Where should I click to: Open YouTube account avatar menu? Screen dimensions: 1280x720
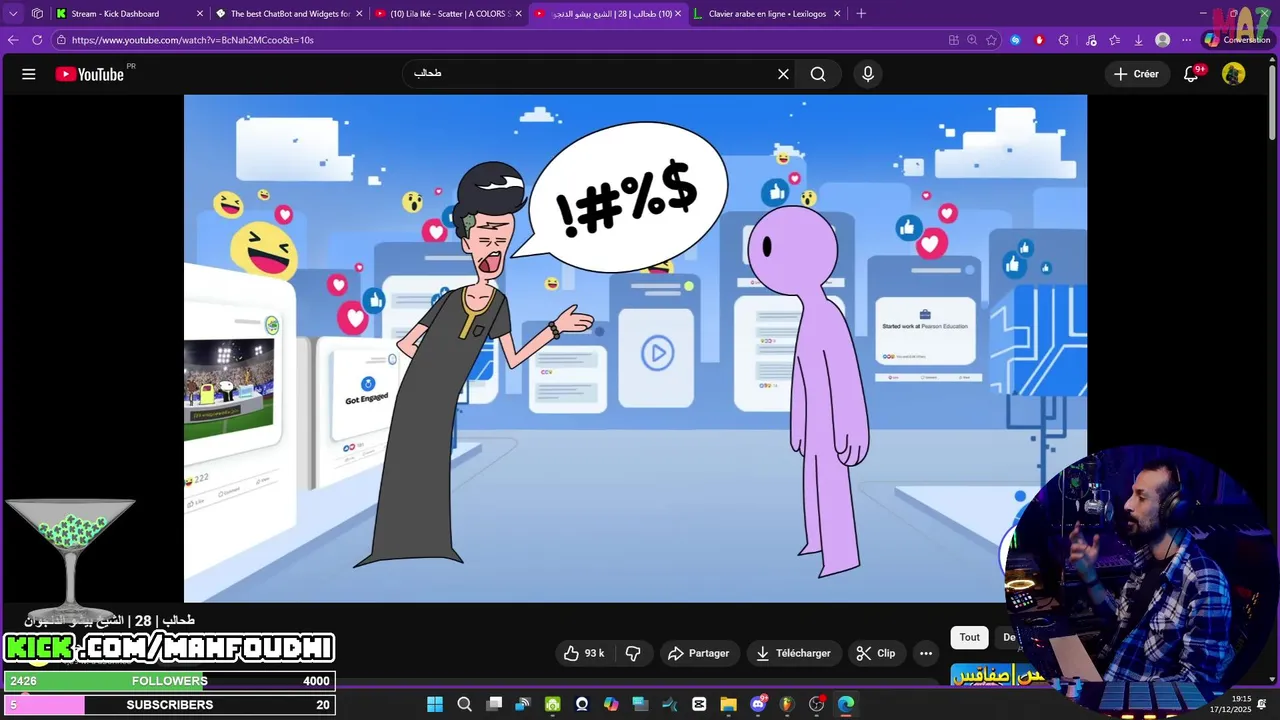coord(1233,74)
